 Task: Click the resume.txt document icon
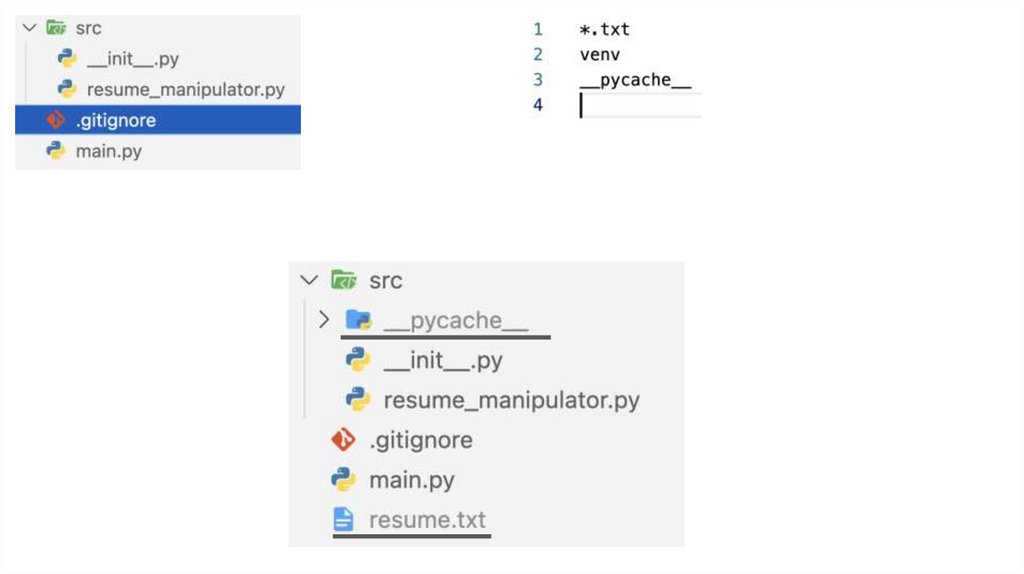point(343,520)
